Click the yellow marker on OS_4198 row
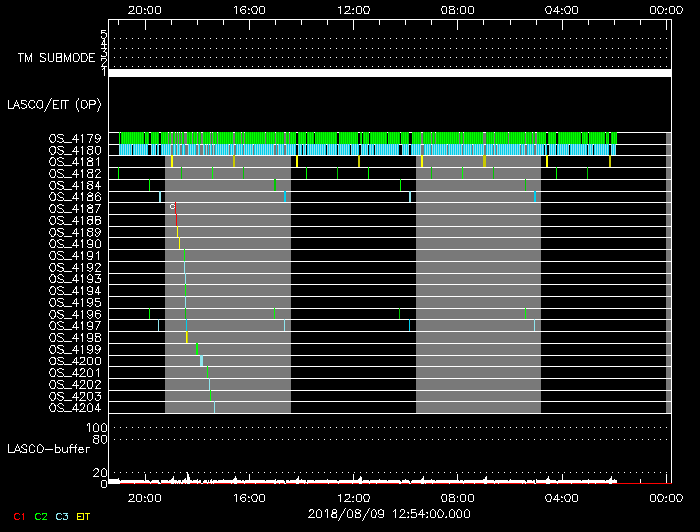Screen dimensions: 700x532 click(186, 338)
